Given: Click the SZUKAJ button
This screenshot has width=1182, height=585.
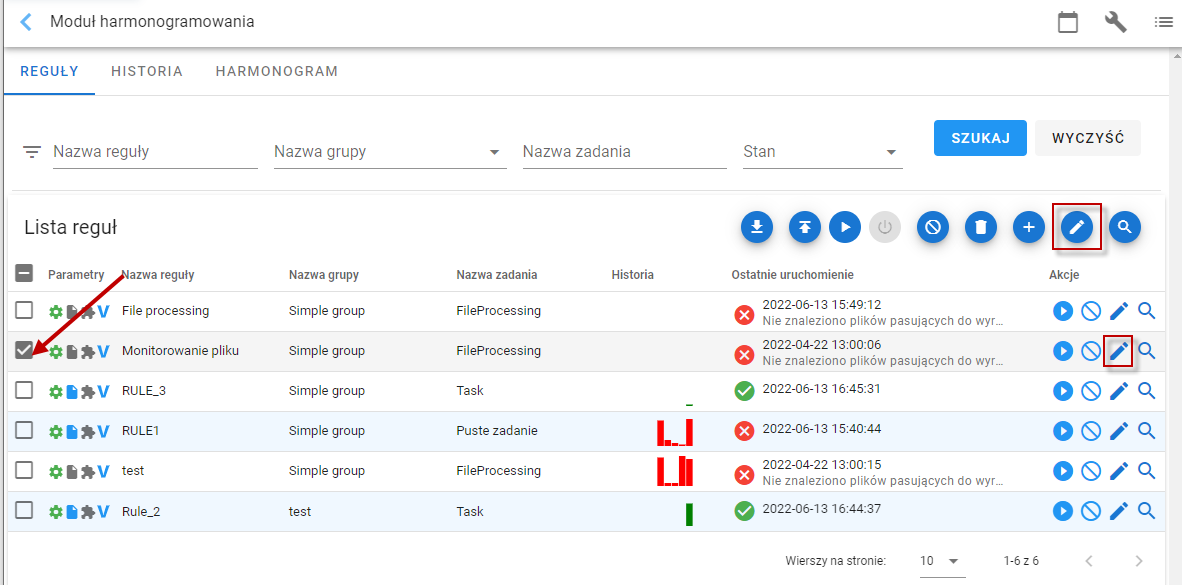Looking at the screenshot, I should click(980, 138).
